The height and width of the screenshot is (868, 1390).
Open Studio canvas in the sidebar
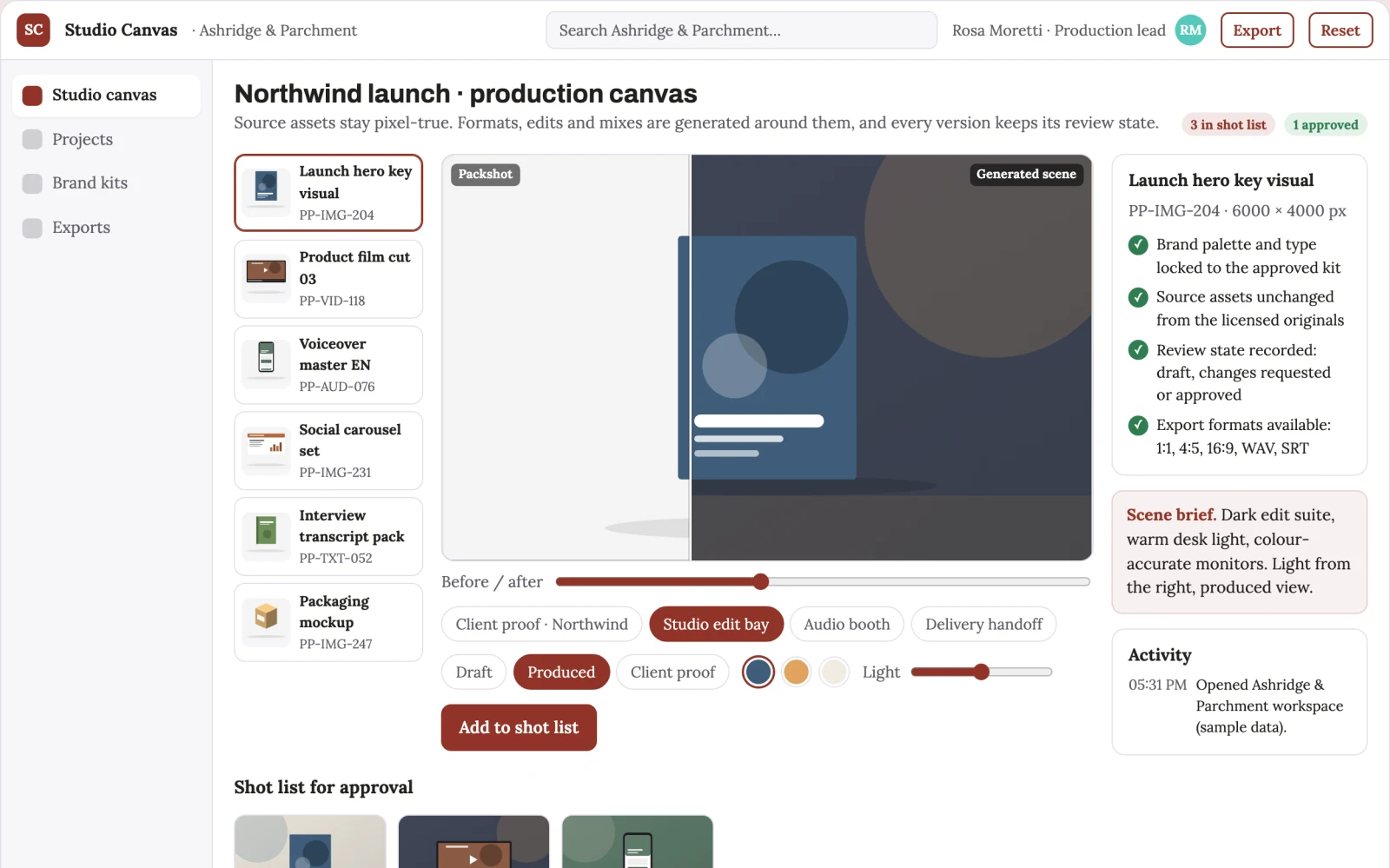[106, 96]
